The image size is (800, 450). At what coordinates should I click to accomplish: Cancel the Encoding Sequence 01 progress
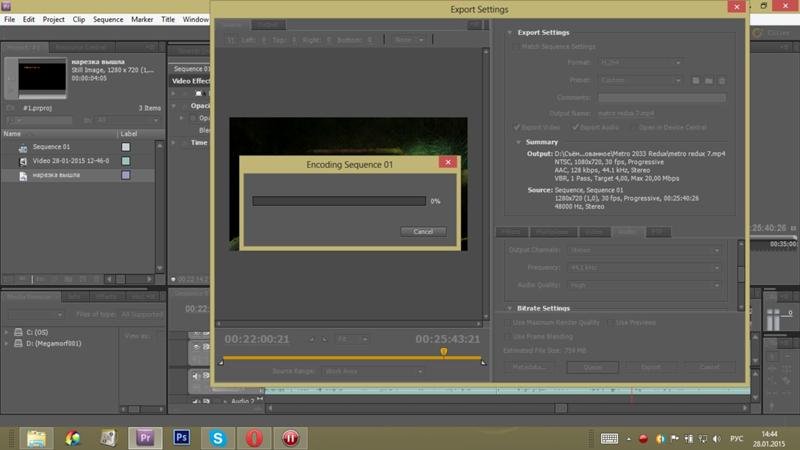423,232
